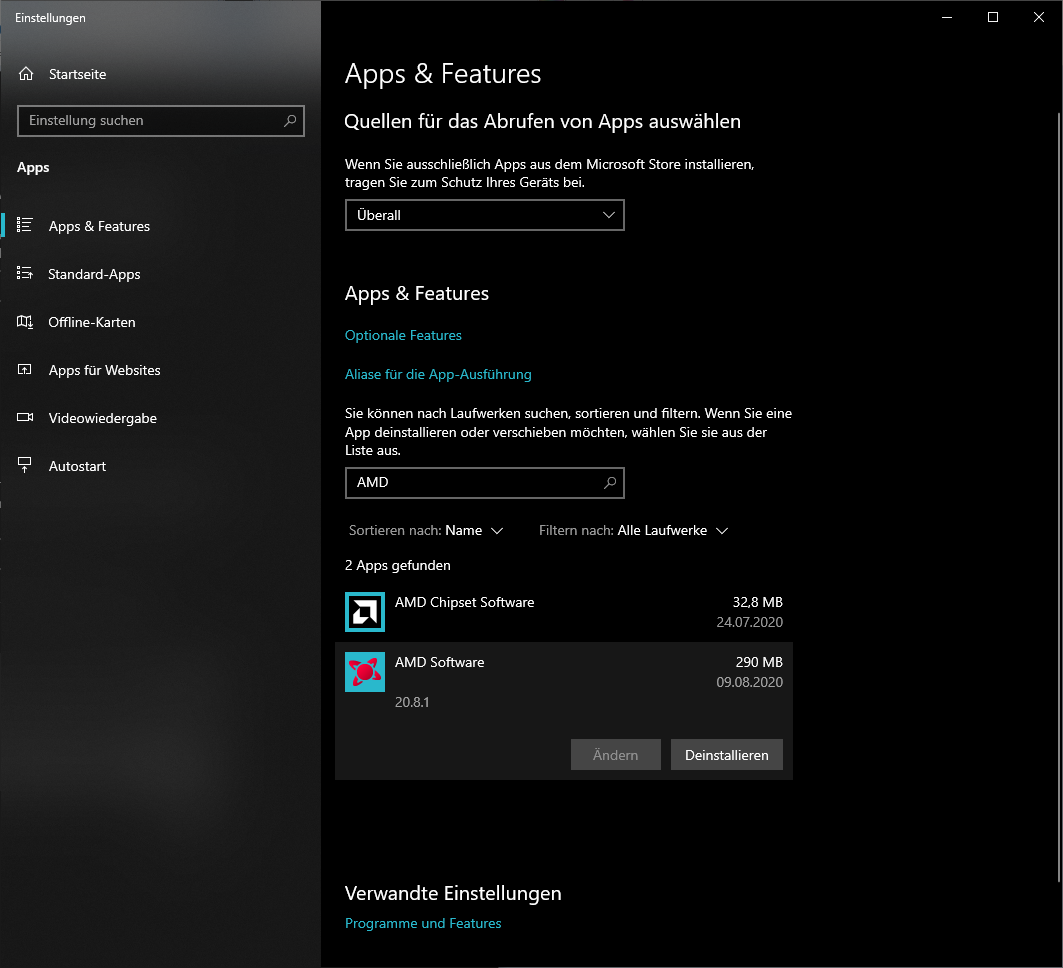Open the Überall app source dropdown
1063x968 pixels.
pos(485,216)
